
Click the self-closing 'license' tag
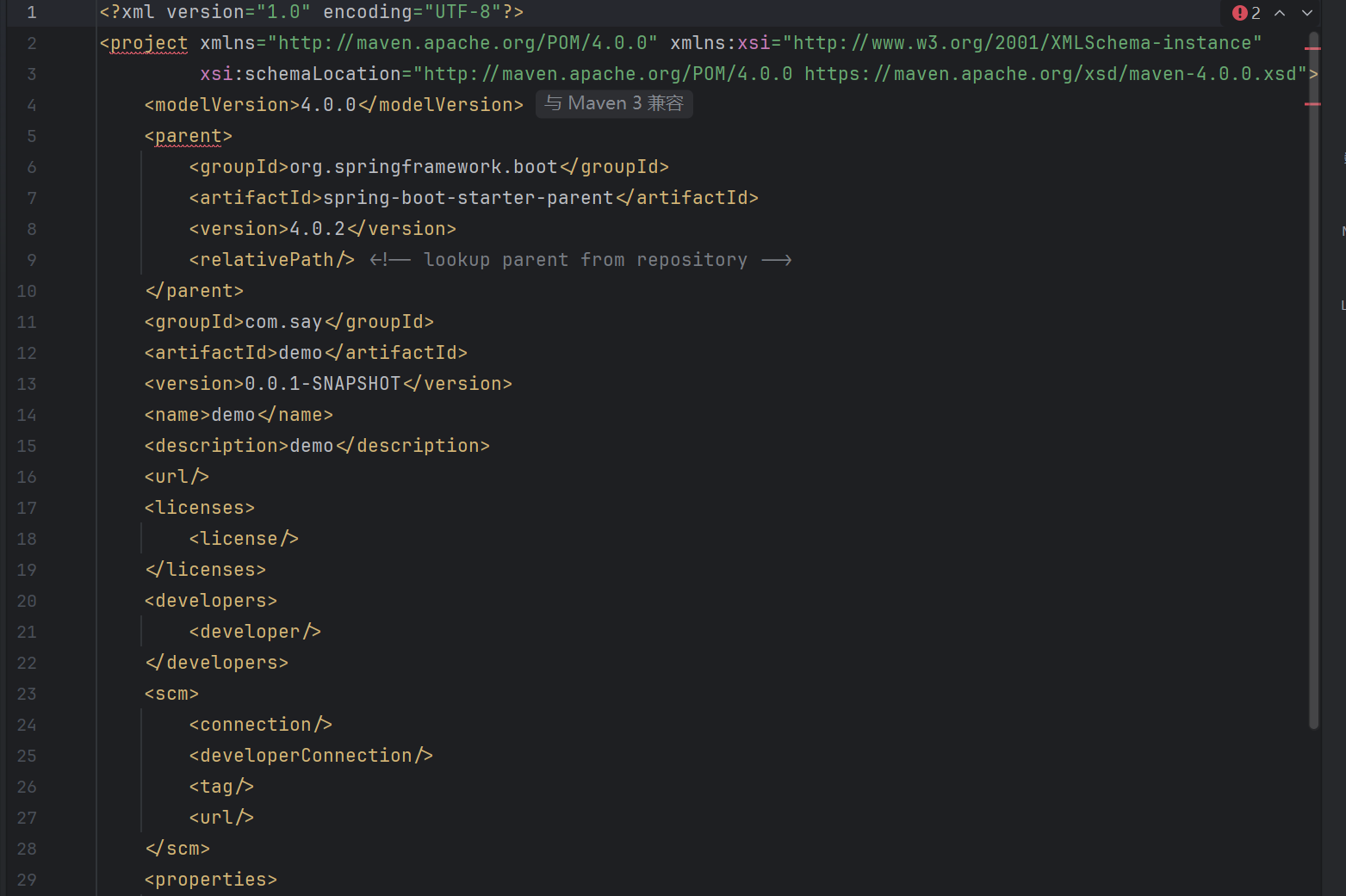pos(245,539)
